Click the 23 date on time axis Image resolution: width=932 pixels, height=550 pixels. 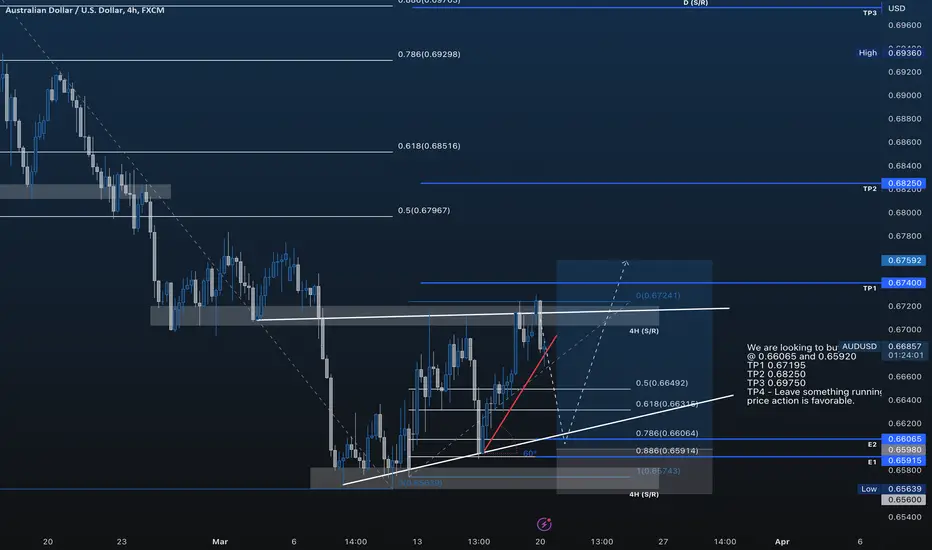tap(122, 542)
